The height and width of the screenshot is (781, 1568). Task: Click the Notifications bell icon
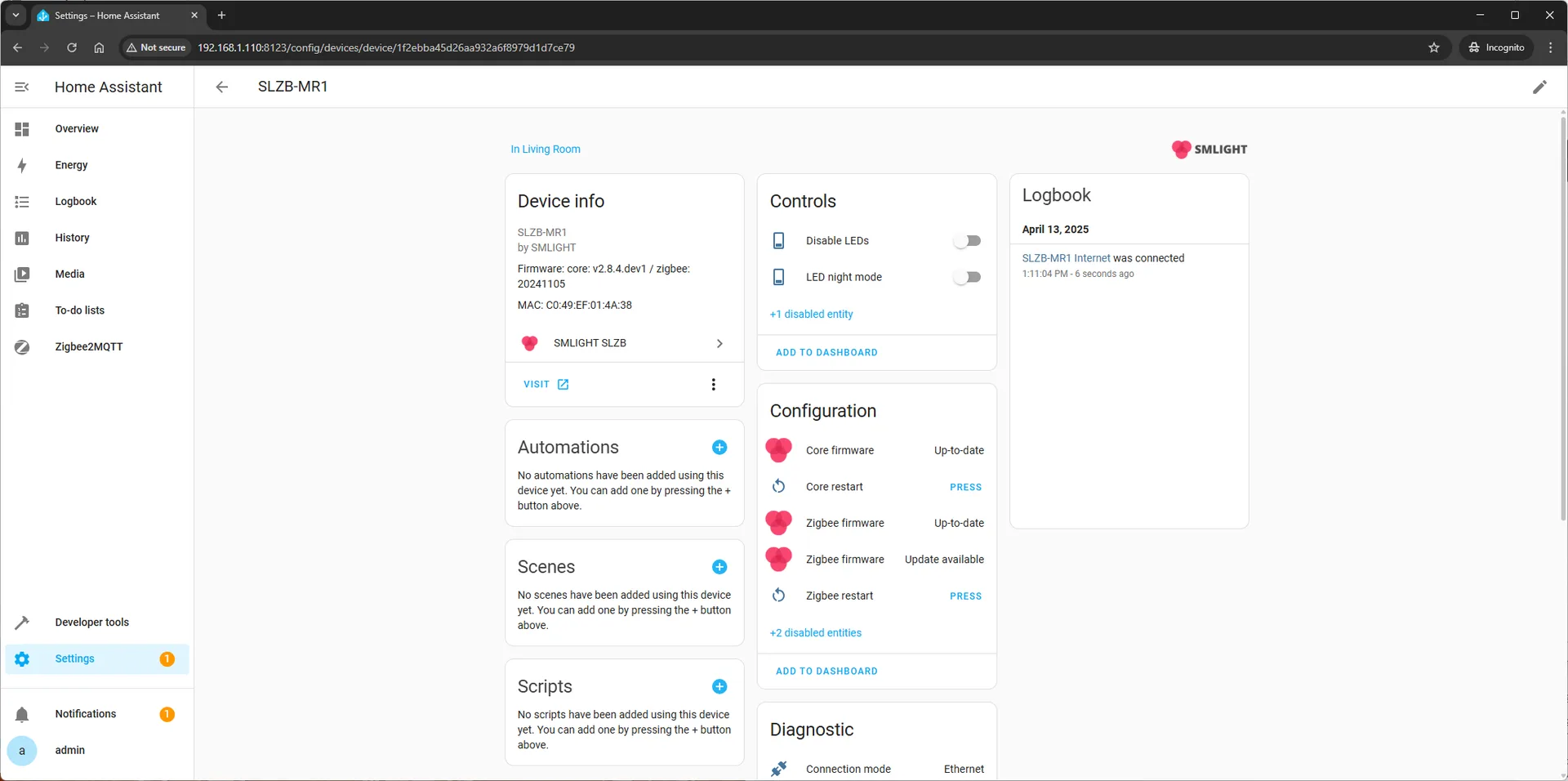[22, 714]
